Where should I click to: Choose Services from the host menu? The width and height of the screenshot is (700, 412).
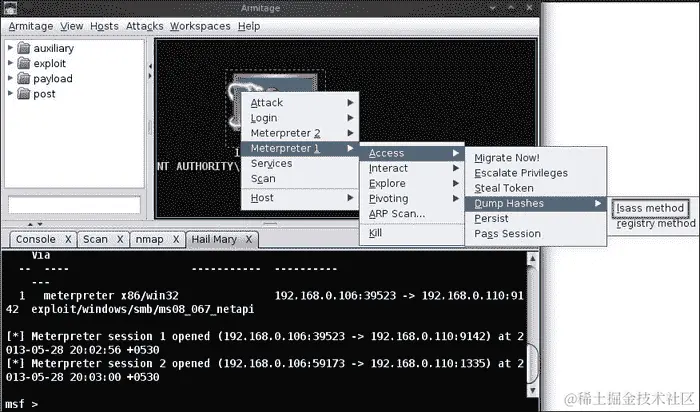(300, 163)
